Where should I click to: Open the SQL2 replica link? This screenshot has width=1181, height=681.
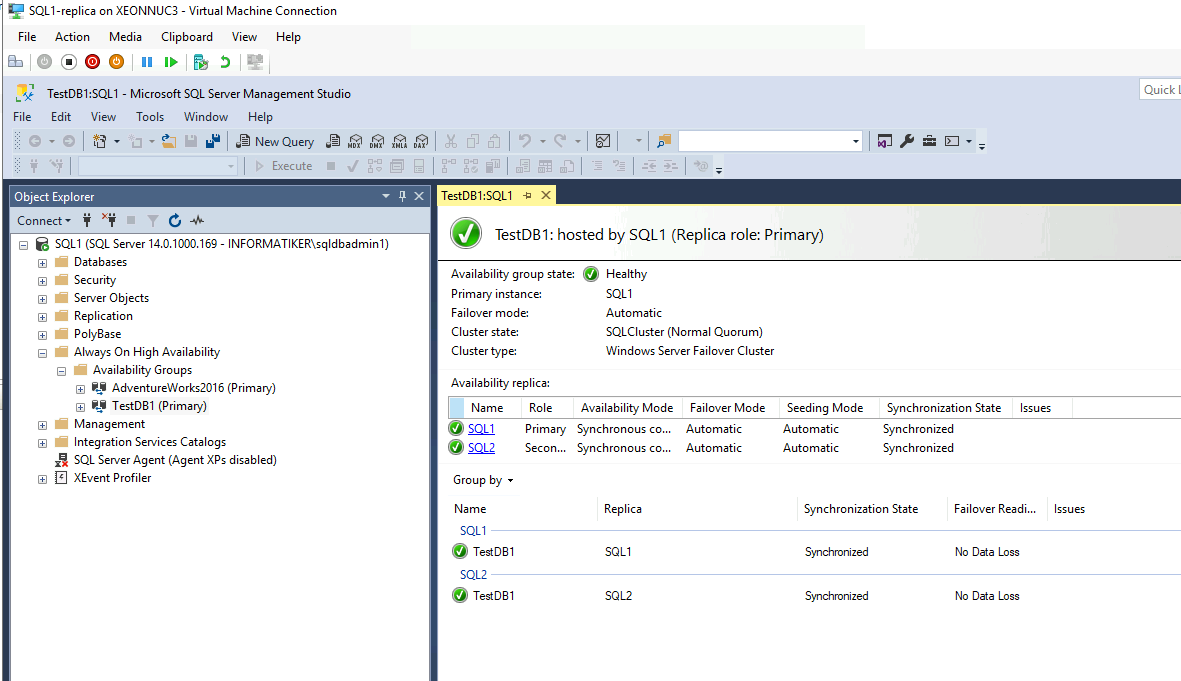coord(481,447)
